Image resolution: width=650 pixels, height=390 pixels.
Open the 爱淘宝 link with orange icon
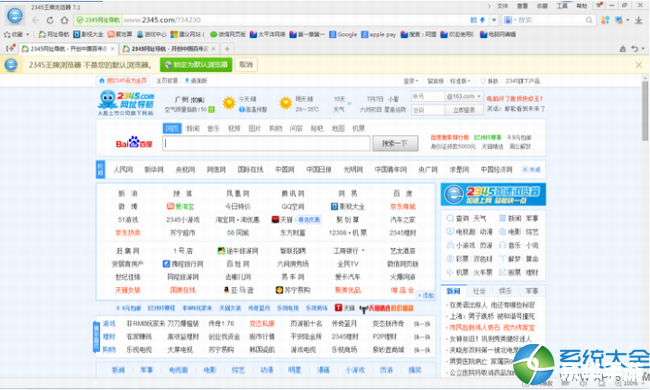pos(180,206)
